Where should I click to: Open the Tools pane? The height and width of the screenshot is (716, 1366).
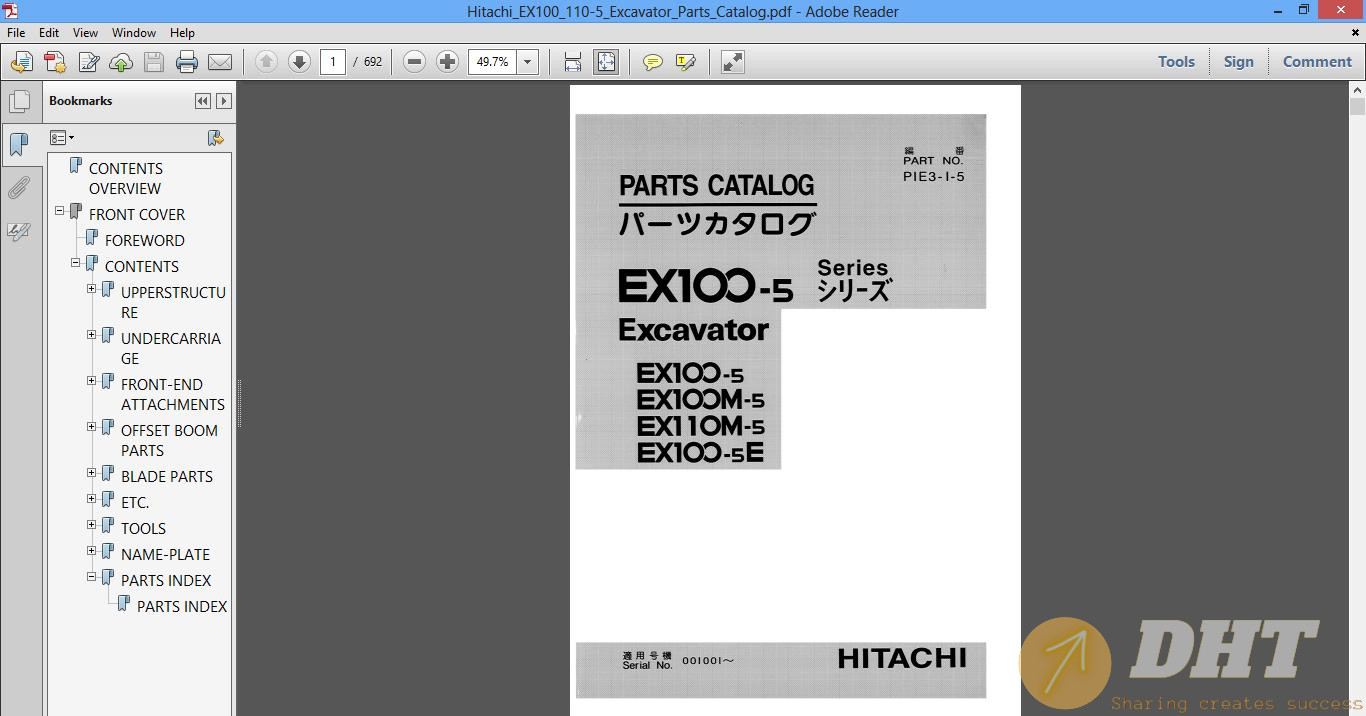click(x=1176, y=62)
